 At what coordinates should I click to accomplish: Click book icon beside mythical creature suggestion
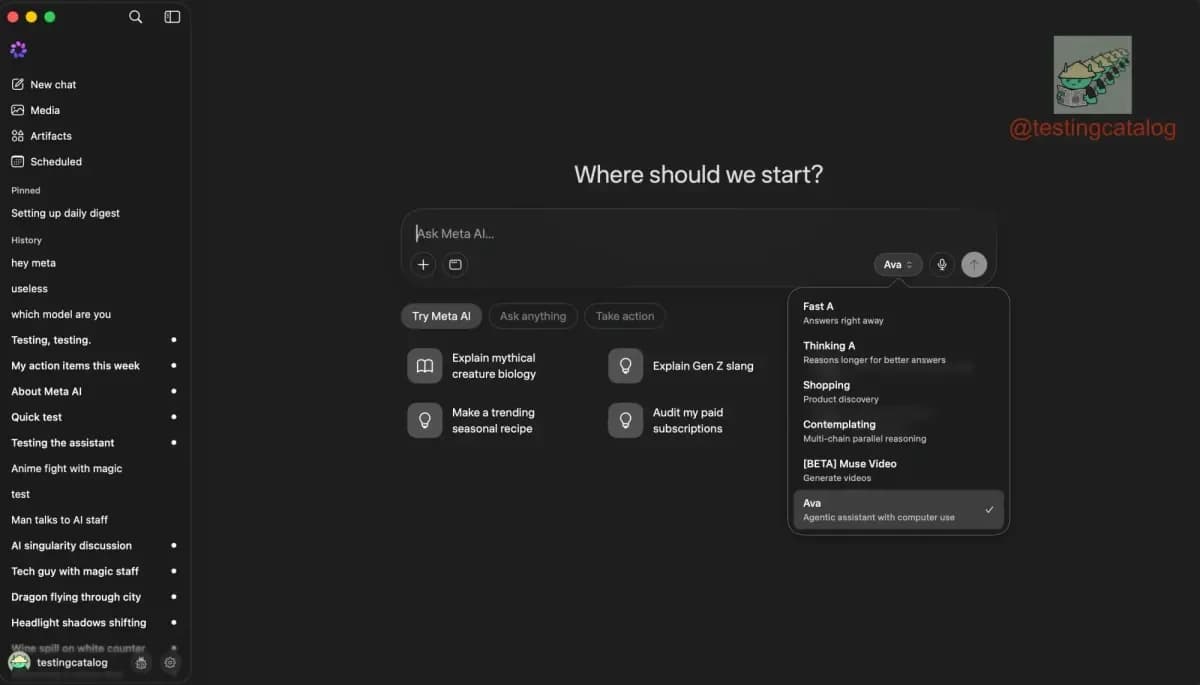[425, 366]
